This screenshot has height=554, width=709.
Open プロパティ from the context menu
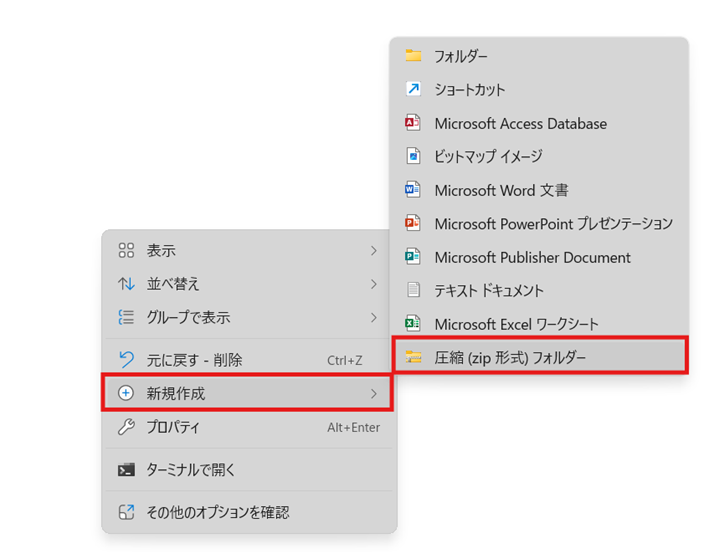pyautogui.click(x=173, y=428)
